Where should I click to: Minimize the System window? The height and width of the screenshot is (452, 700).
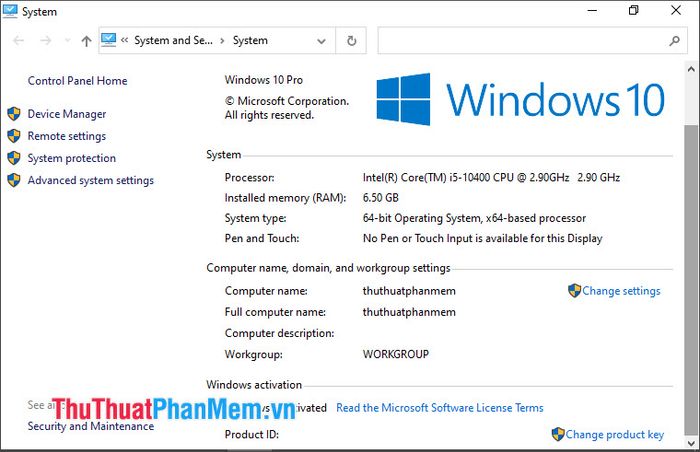click(x=592, y=11)
